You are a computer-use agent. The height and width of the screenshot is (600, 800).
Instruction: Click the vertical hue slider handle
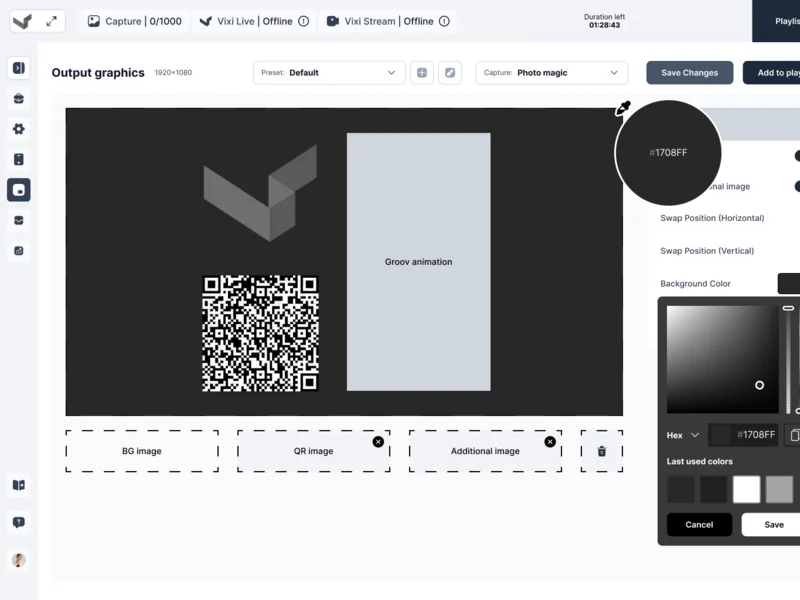[788, 308]
